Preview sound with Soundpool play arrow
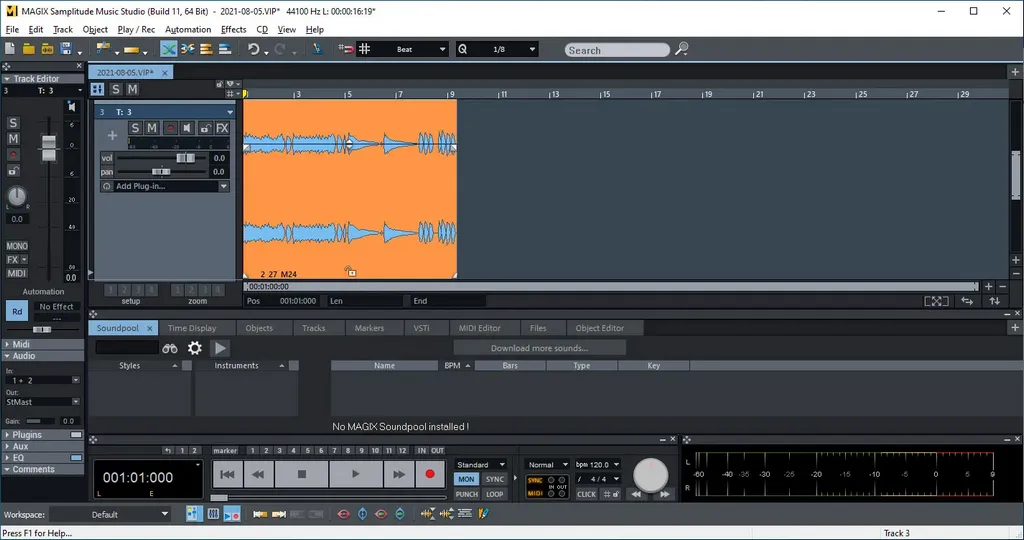Viewport: 1024px width, 540px height. point(220,348)
